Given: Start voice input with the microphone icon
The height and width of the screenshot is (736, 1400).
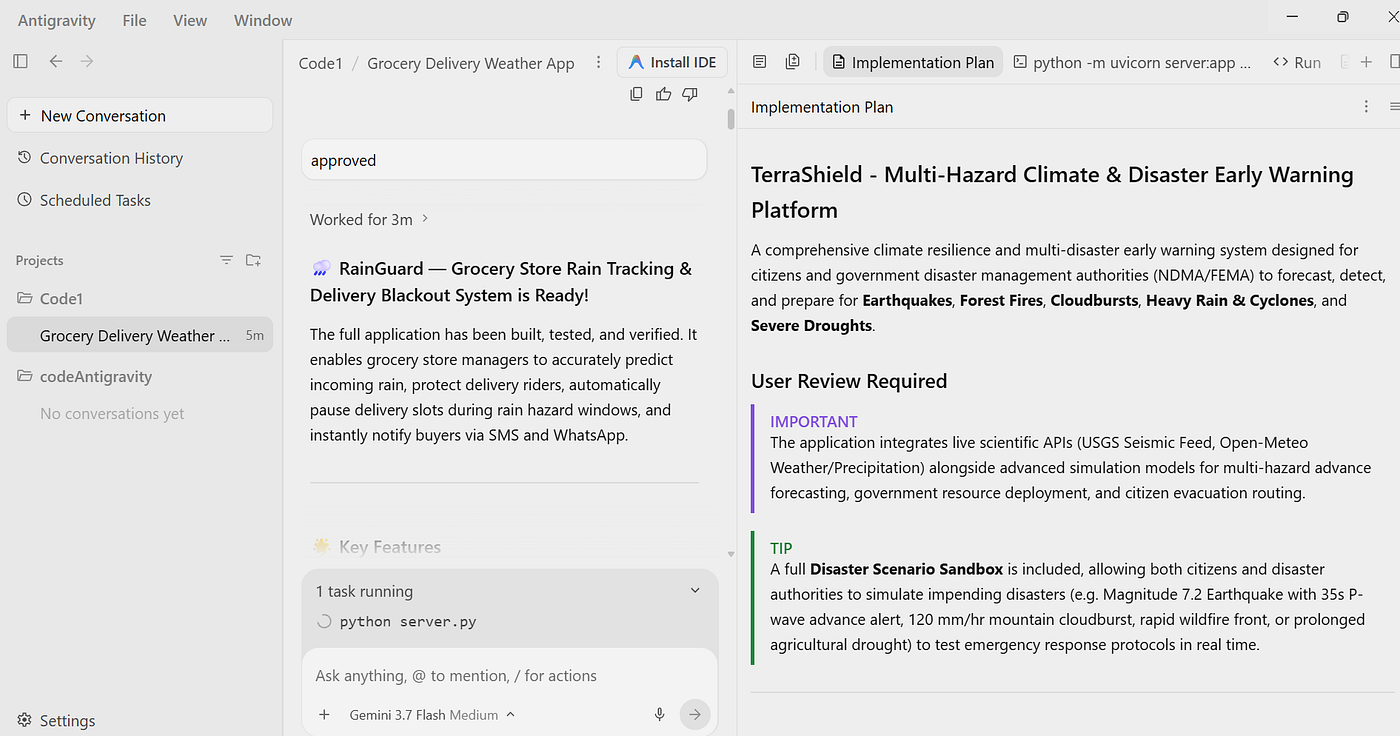Looking at the screenshot, I should pyautogui.click(x=660, y=714).
